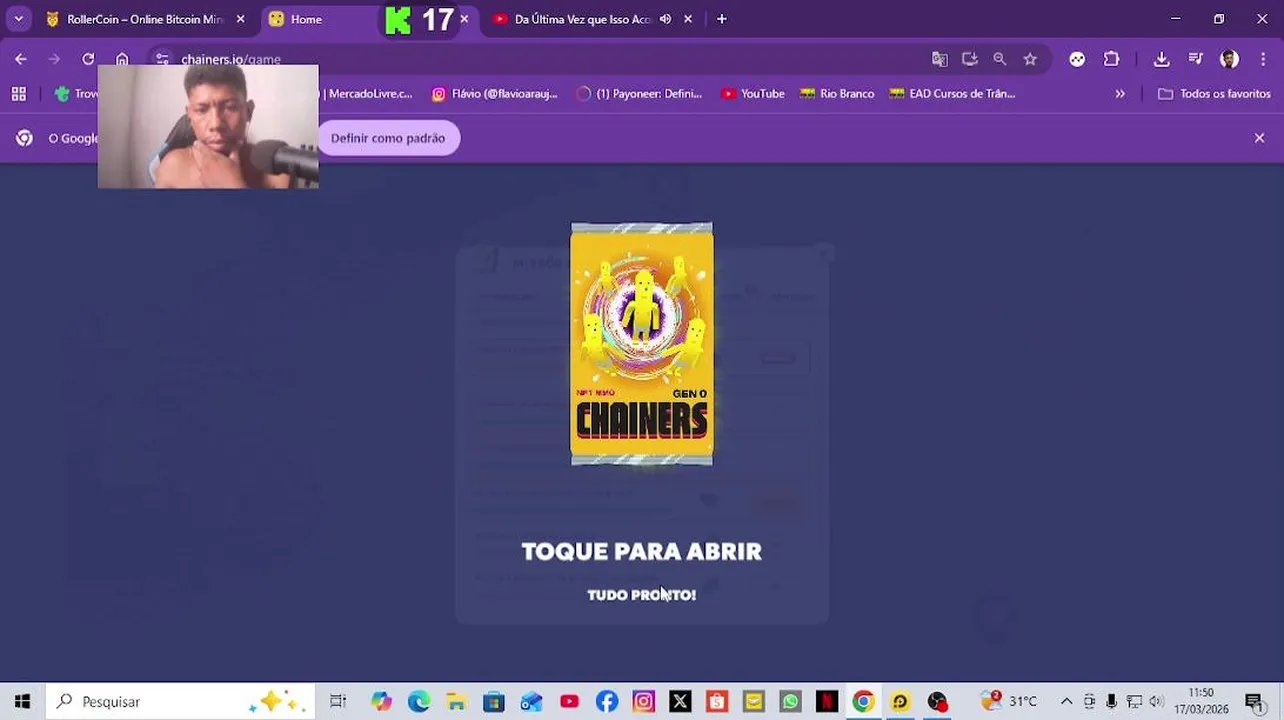Open the Chainers Gen 0 card pack
Screen dimensions: 1284x720
(x=642, y=344)
